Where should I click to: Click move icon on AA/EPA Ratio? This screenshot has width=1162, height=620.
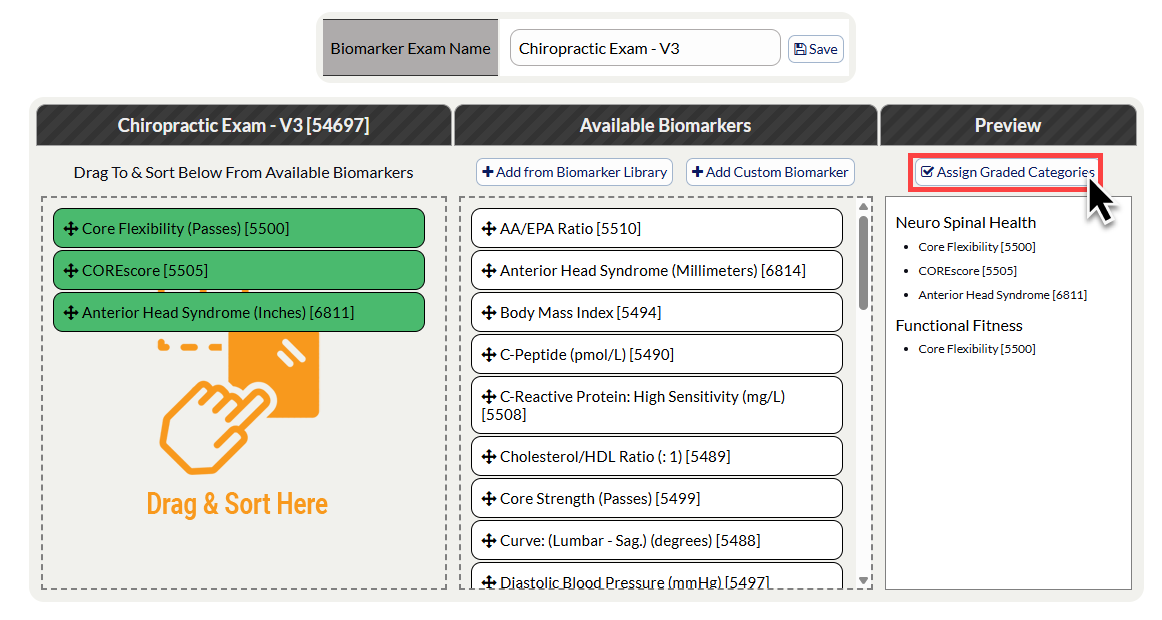tap(488, 229)
